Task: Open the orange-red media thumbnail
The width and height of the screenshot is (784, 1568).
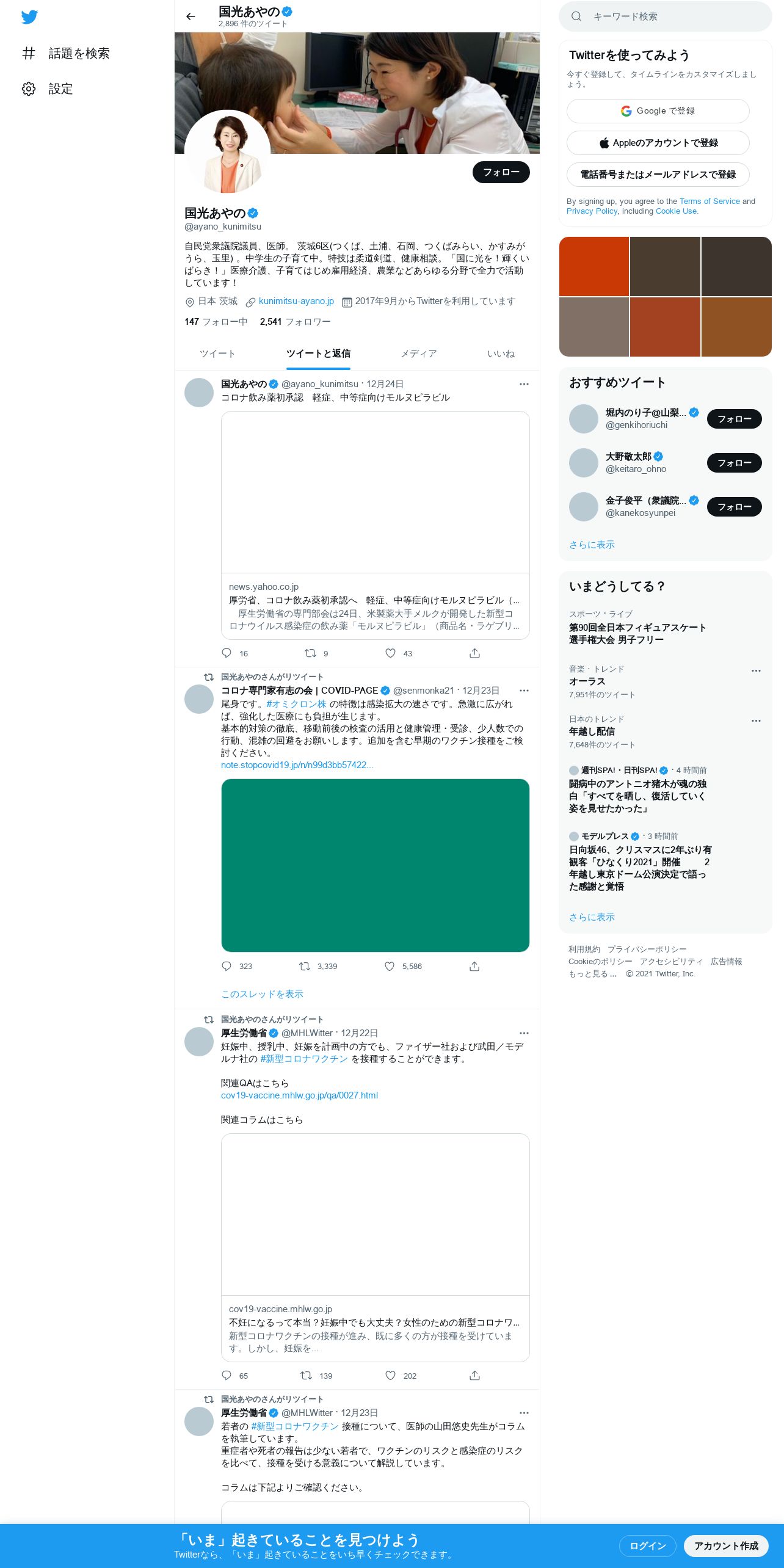Action: (x=594, y=266)
